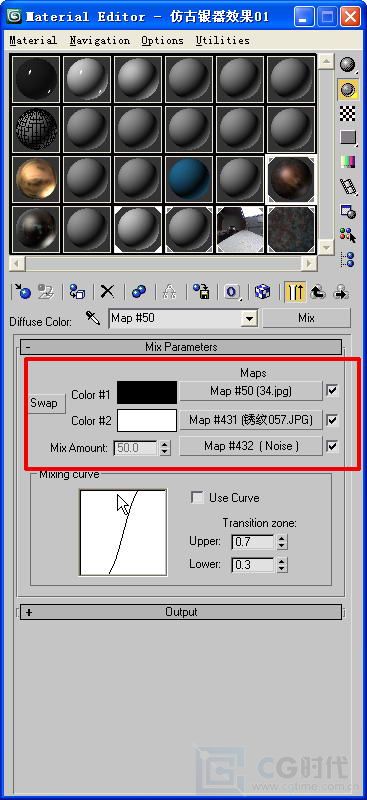367x800 pixels.
Task: Click Go Forward to Sibling icon
Action: pos(340,292)
